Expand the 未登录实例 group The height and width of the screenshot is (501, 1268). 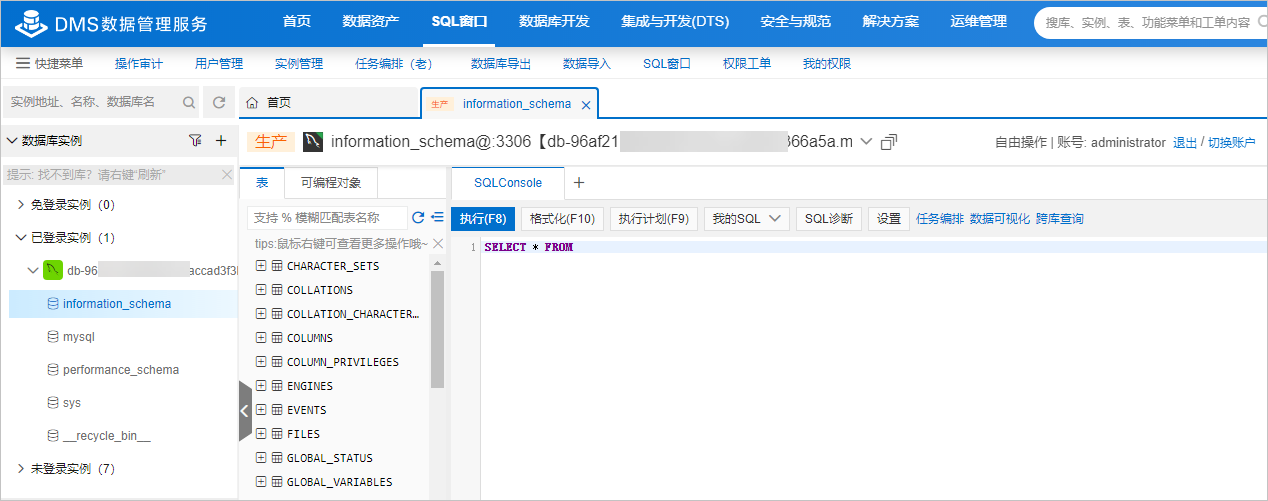22,469
